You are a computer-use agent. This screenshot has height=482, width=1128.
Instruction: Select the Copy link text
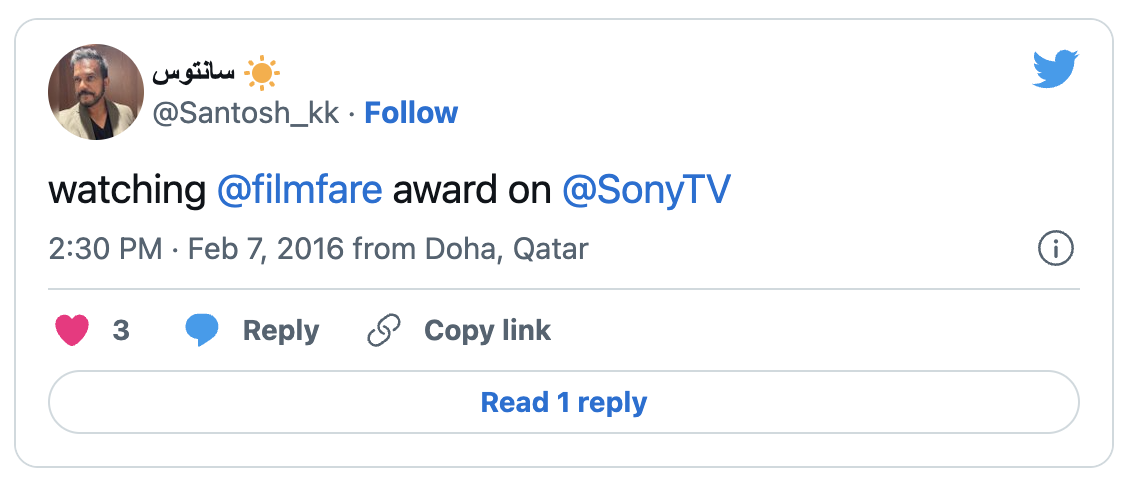pos(487,331)
